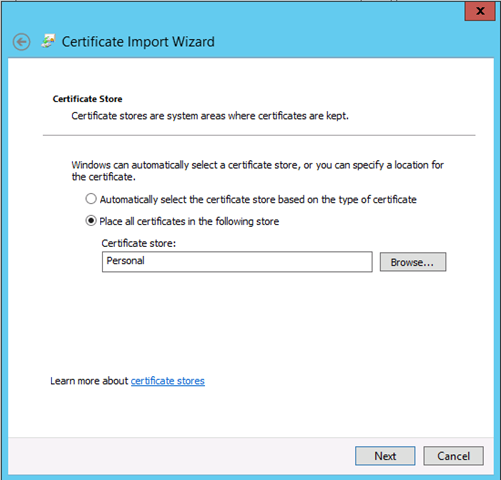Open the certificate stores help link
The image size is (501, 480).
coord(168,381)
